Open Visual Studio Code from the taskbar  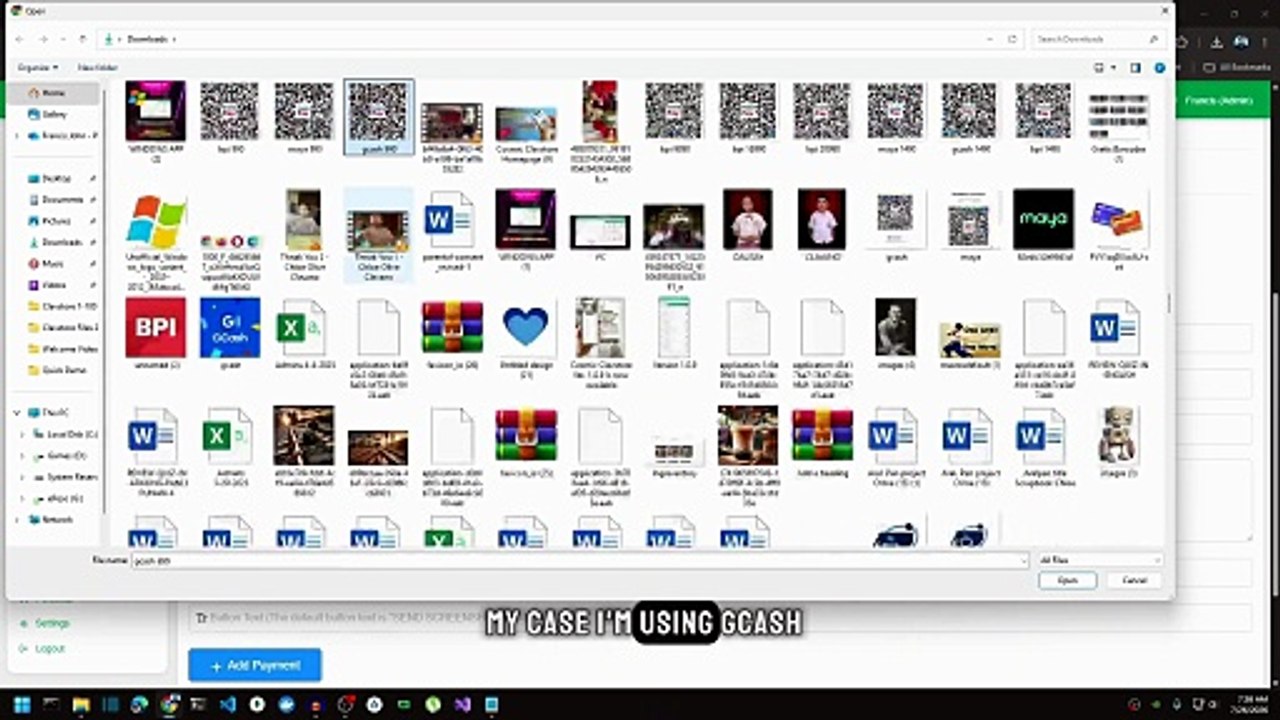point(227,704)
